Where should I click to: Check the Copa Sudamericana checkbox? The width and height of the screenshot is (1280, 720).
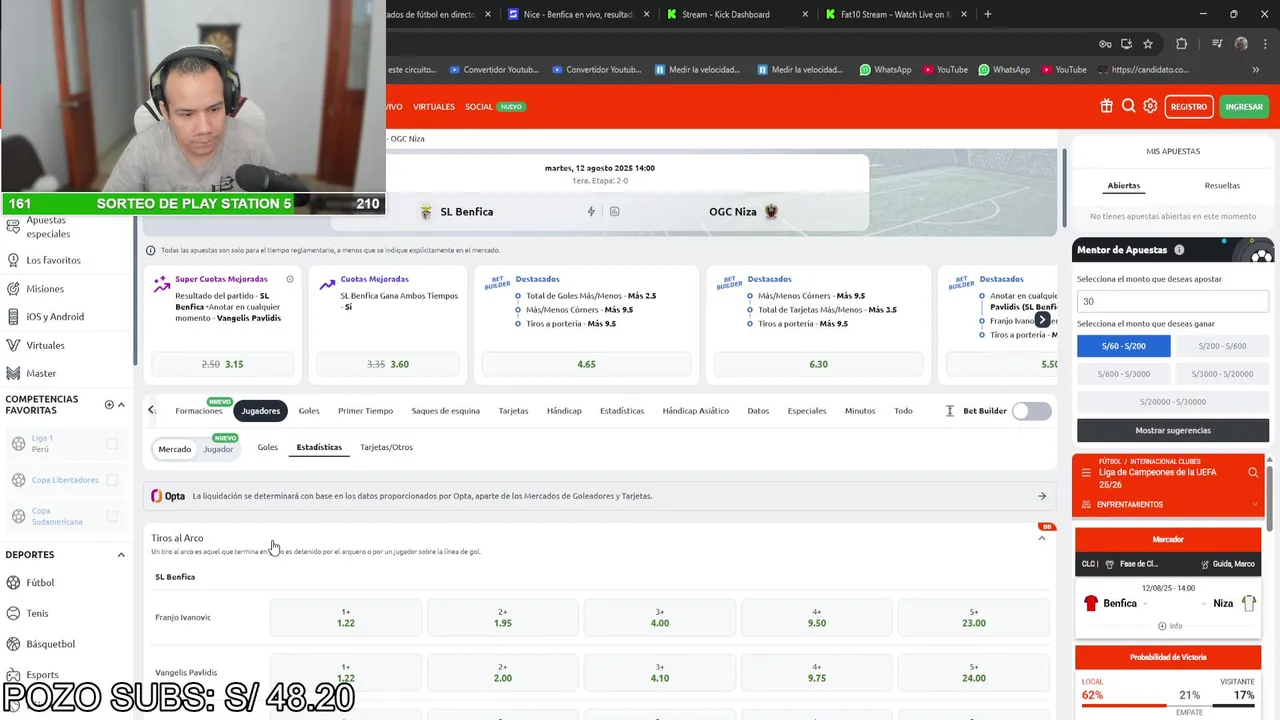click(112, 516)
